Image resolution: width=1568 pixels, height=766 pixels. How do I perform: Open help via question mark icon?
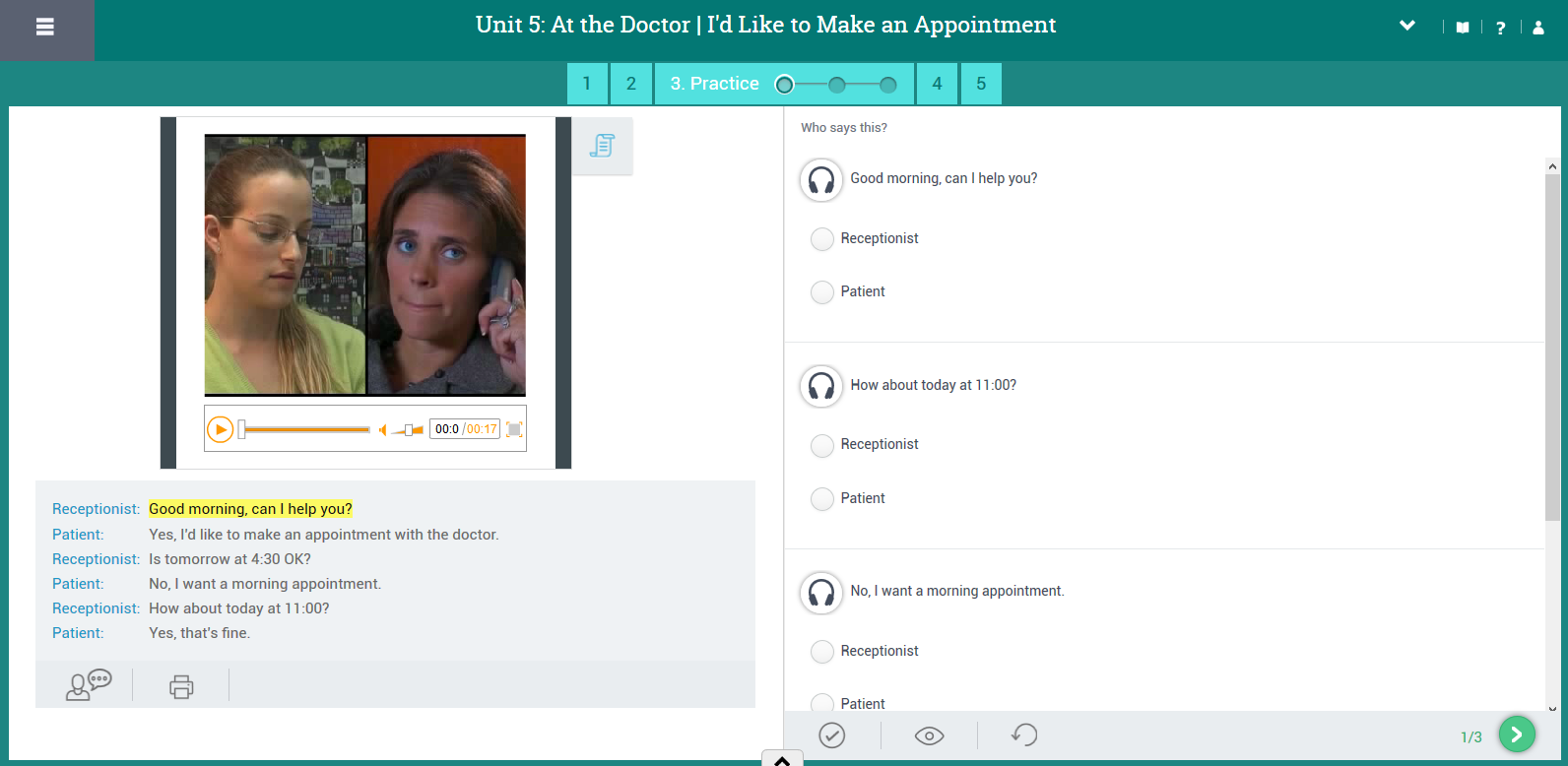tap(1500, 28)
